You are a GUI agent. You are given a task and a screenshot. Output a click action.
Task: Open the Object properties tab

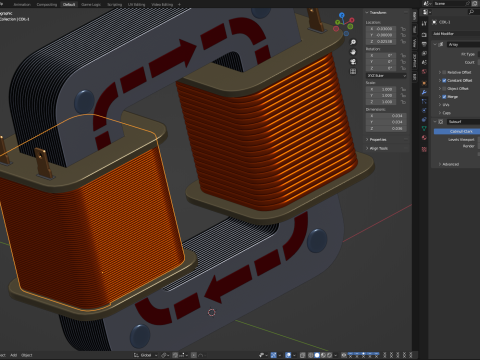click(x=424, y=83)
